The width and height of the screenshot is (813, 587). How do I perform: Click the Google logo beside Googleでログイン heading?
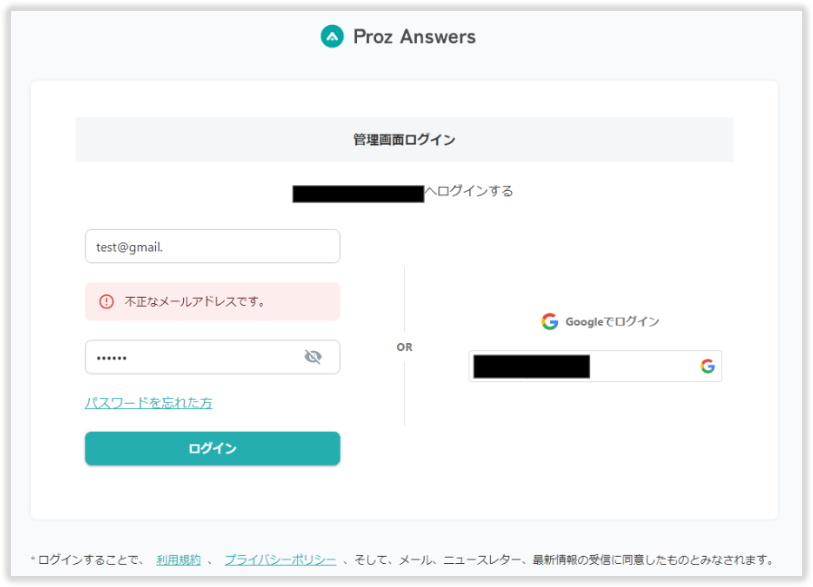point(549,322)
